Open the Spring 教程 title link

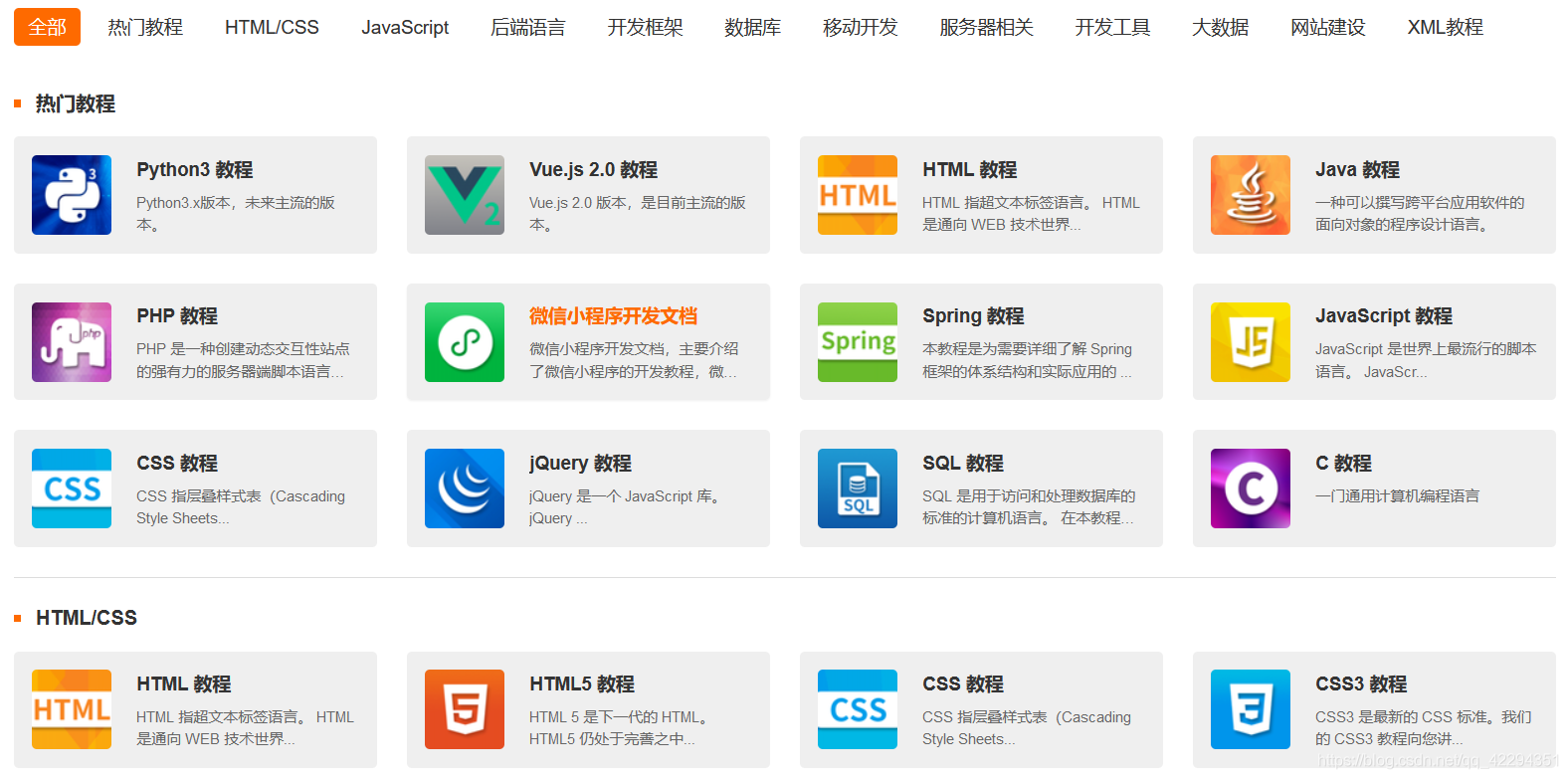tap(973, 316)
